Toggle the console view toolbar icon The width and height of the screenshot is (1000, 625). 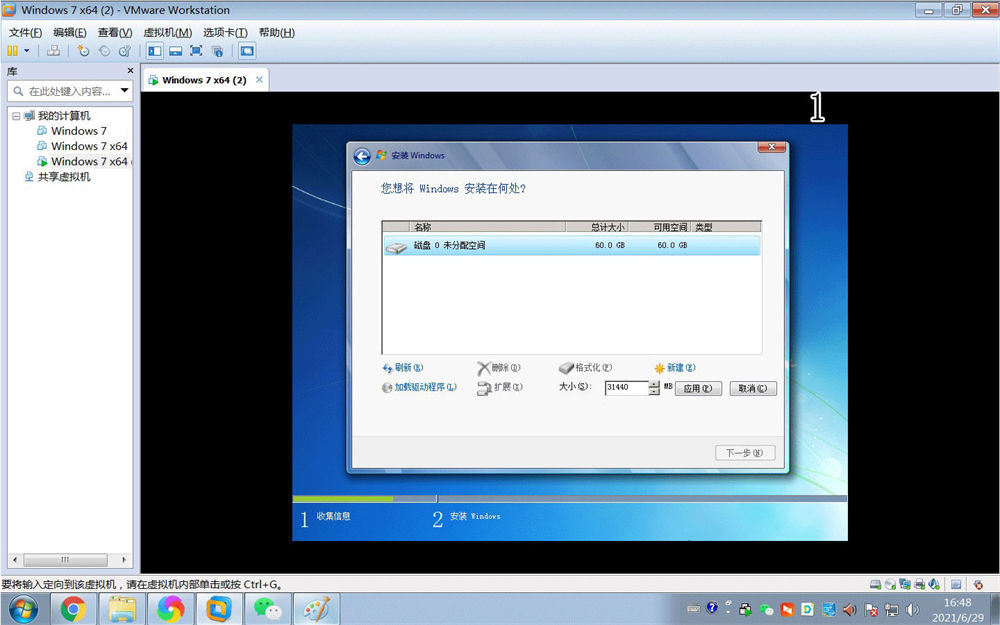click(247, 51)
